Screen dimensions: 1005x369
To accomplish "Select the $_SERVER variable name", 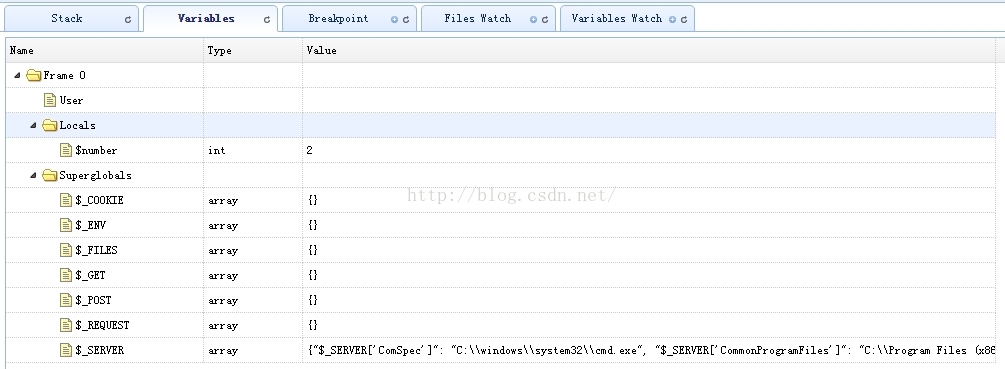I will (x=99, y=350).
